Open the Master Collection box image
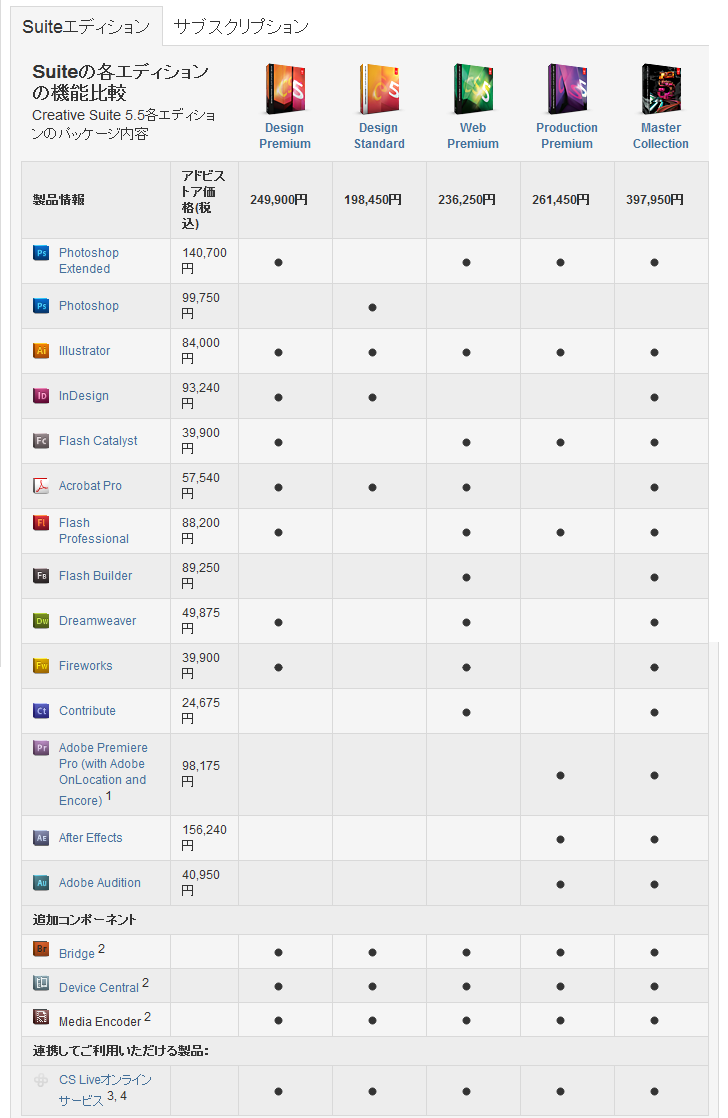This screenshot has height=1118, width=728. [661, 89]
